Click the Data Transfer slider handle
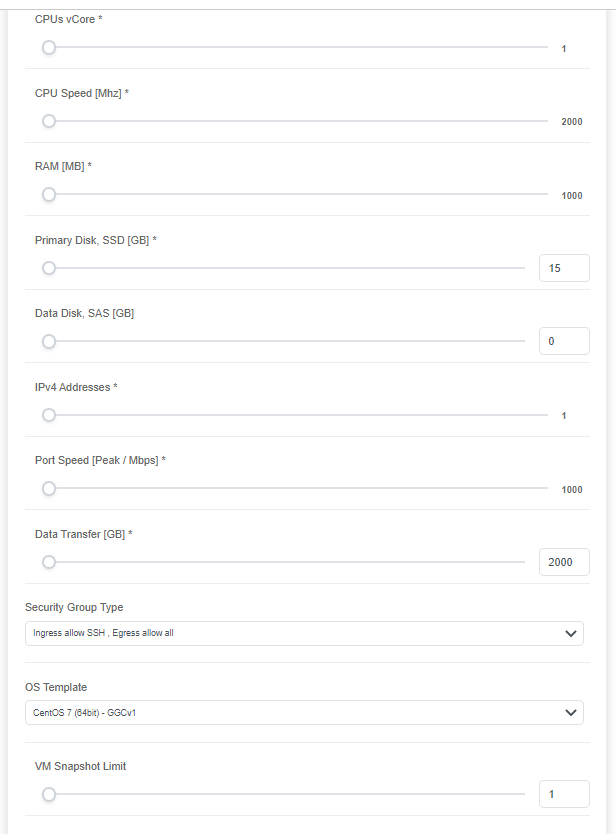 click(x=48, y=562)
